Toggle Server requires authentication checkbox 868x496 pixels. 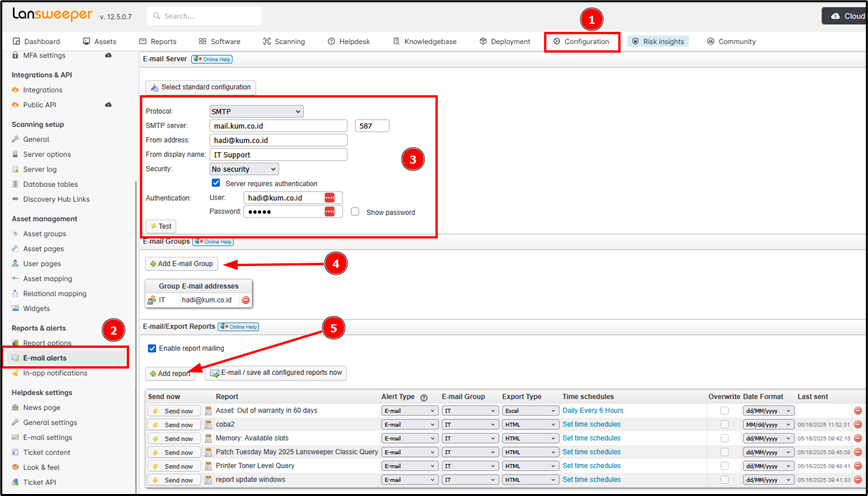coord(216,183)
